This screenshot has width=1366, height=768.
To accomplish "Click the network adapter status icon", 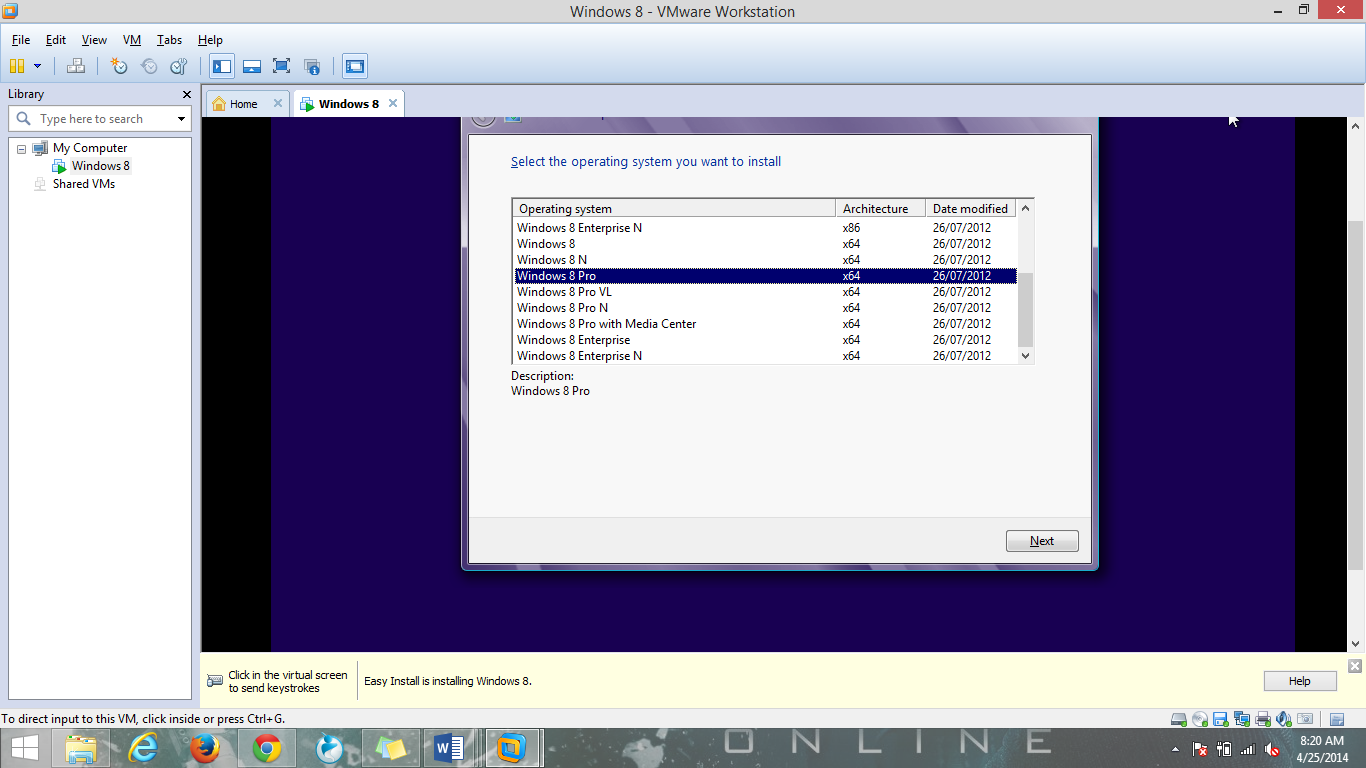I will point(1241,719).
